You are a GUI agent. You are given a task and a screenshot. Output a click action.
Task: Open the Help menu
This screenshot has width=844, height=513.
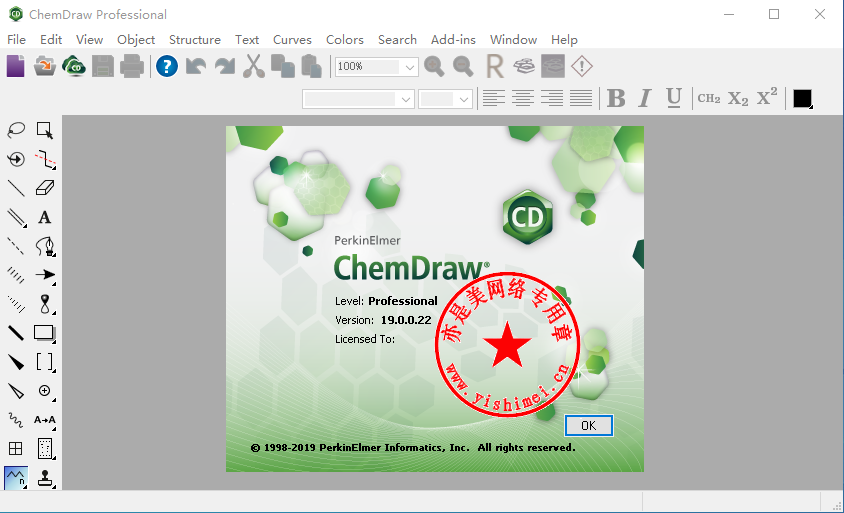click(564, 40)
